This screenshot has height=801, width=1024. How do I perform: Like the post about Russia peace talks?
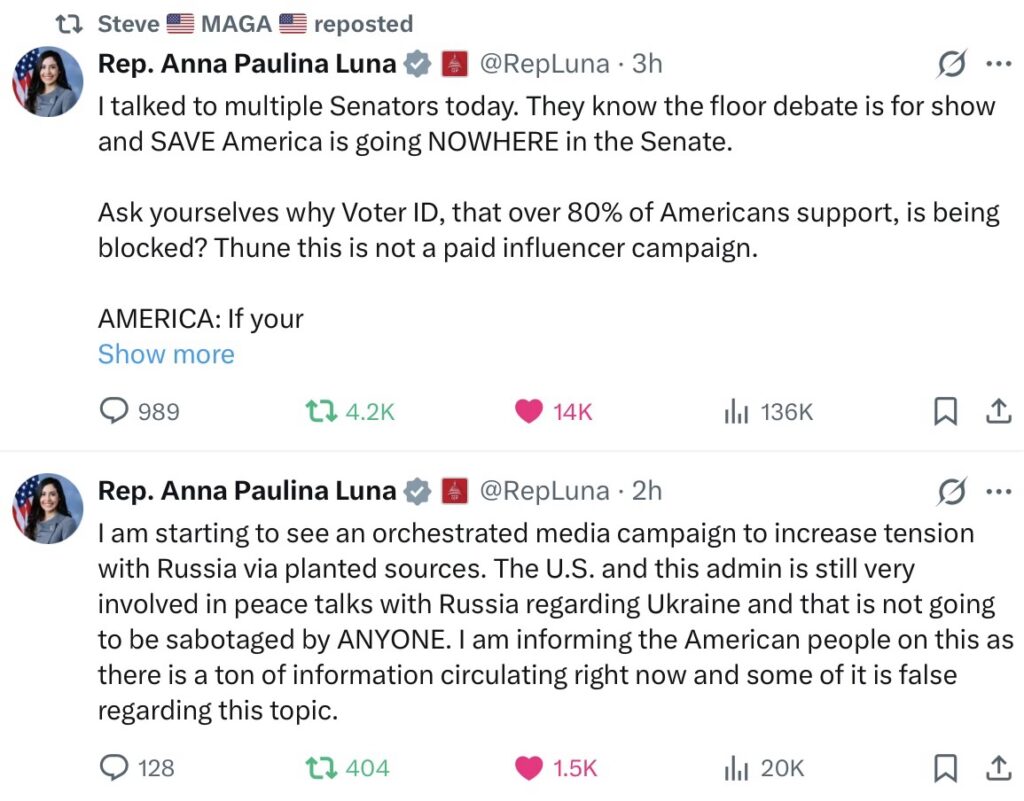(x=530, y=768)
